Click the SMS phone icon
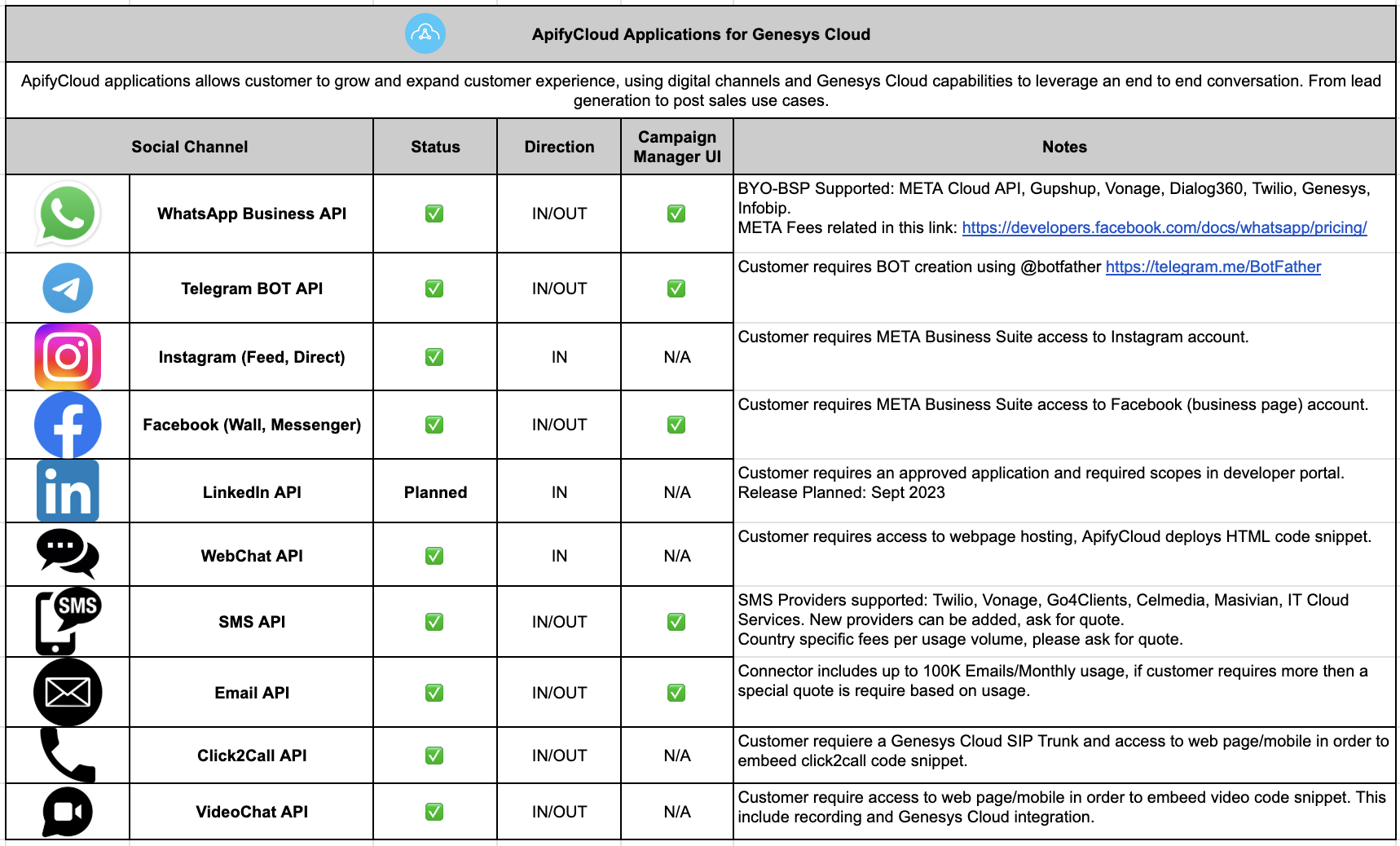1400x846 pixels. pos(68,621)
